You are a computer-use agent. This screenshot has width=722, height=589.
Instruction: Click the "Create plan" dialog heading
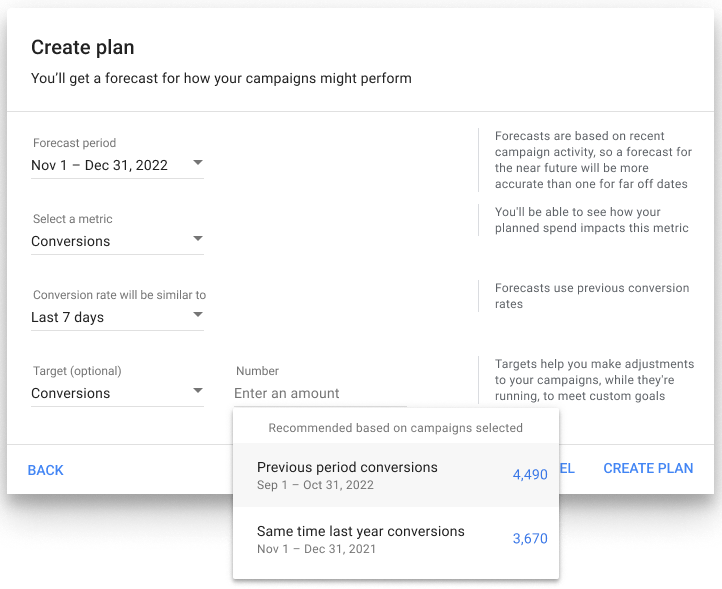(83, 47)
